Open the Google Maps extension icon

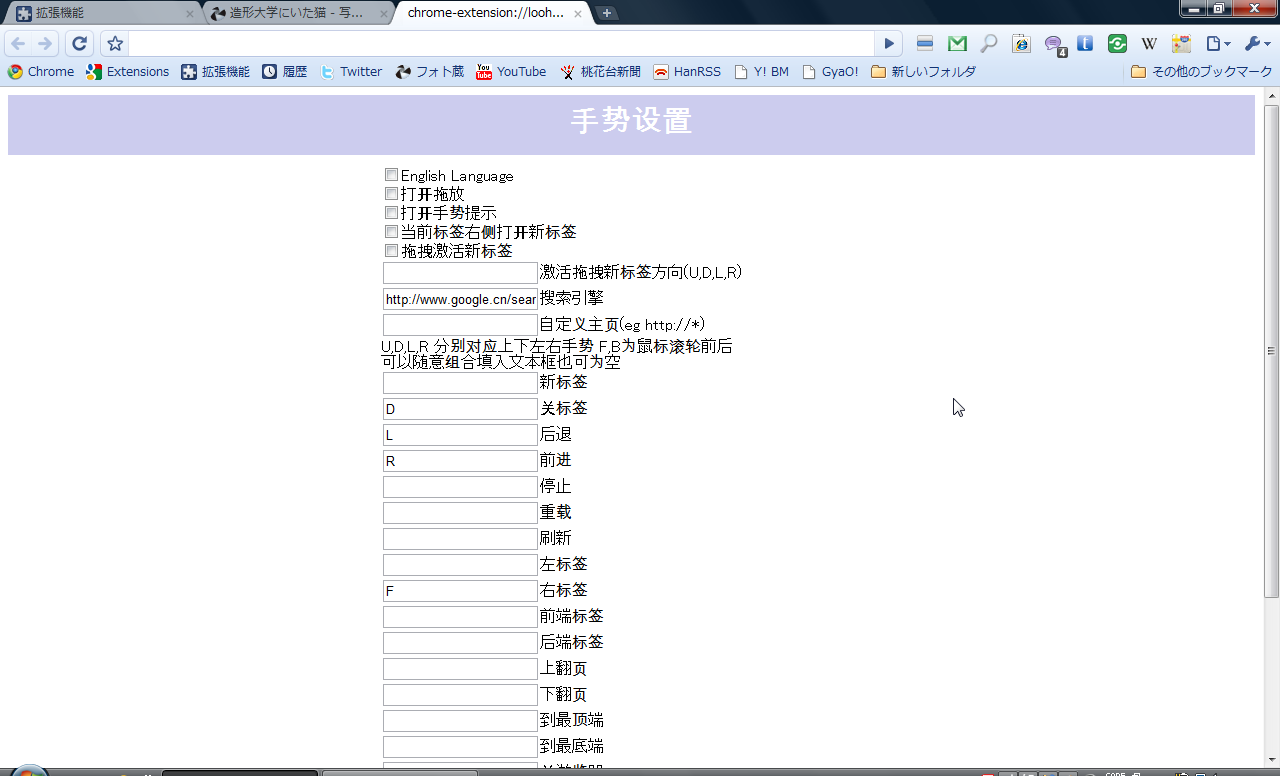point(1181,44)
